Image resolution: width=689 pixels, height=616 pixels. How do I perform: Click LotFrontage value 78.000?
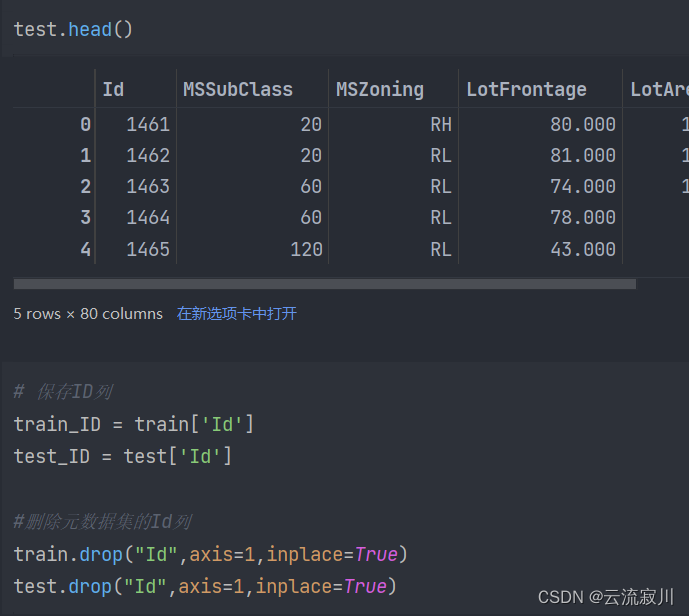(x=583, y=217)
